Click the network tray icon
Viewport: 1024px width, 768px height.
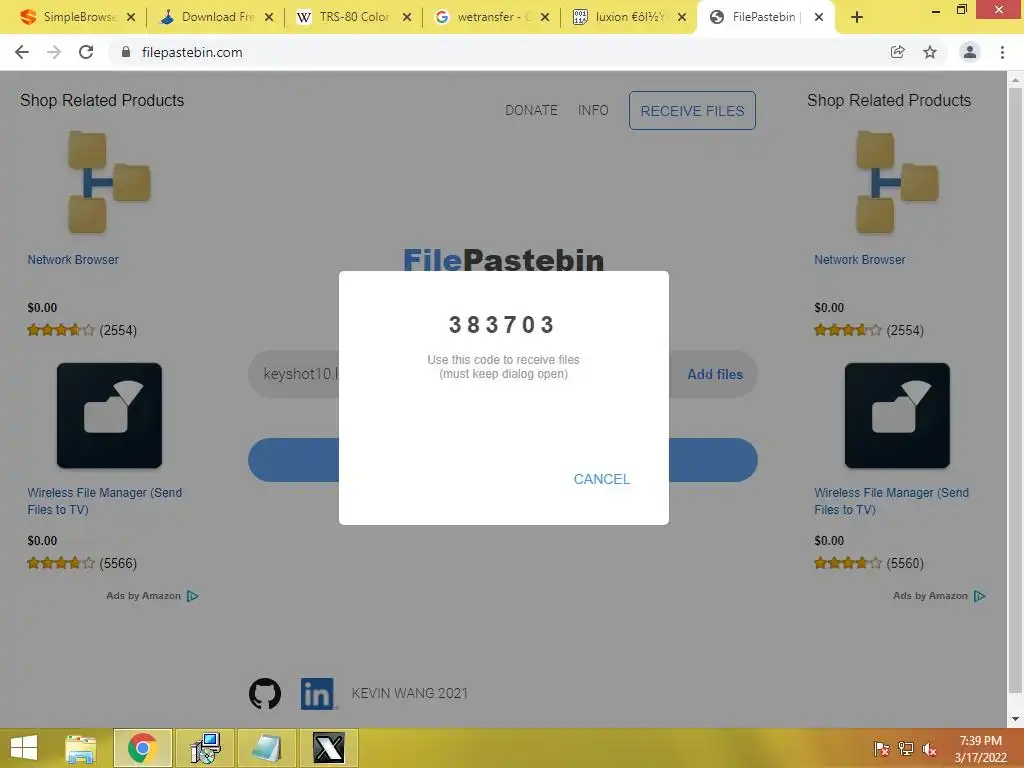click(906, 748)
